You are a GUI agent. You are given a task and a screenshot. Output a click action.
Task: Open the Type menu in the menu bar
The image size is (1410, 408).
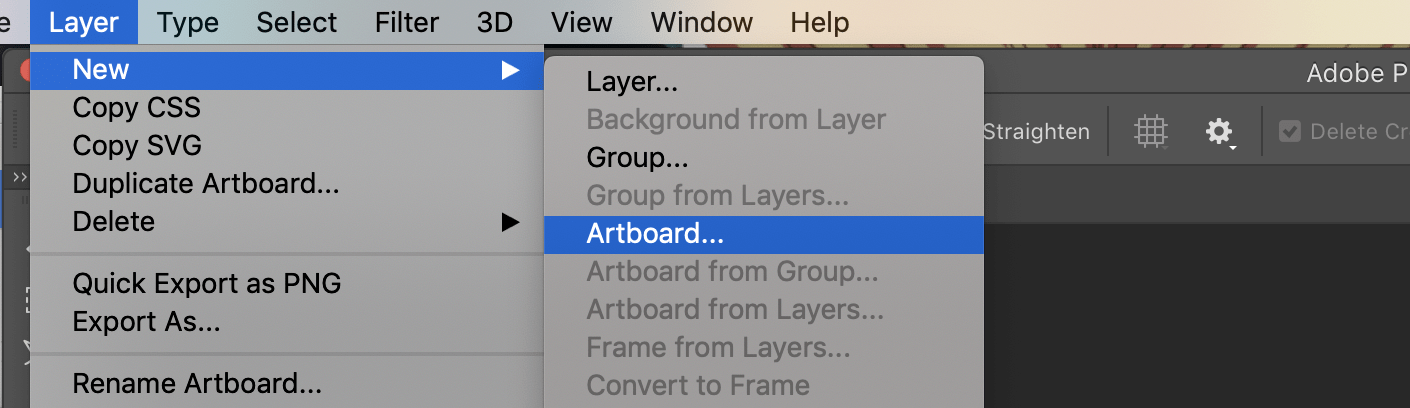pyautogui.click(x=187, y=22)
